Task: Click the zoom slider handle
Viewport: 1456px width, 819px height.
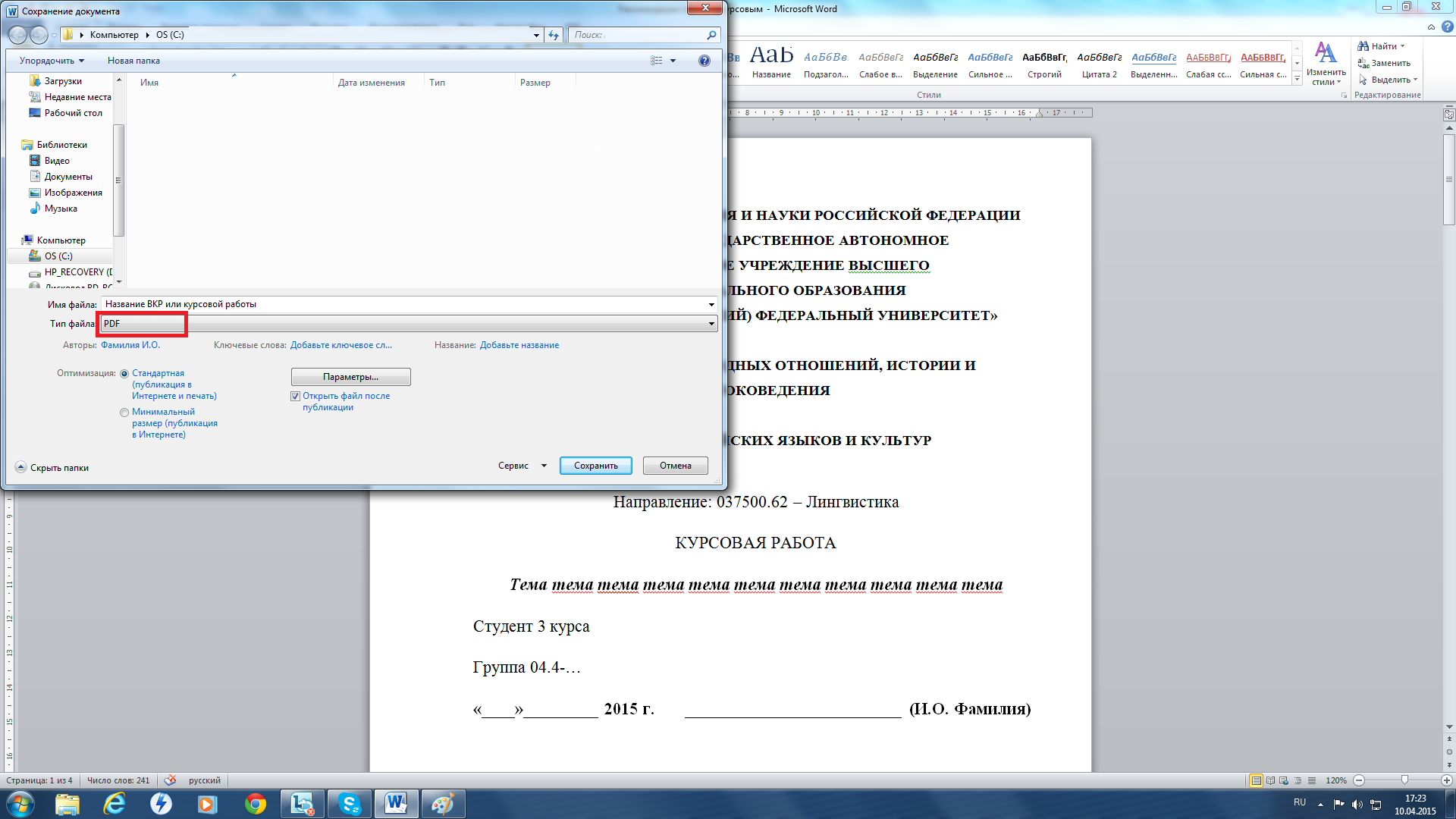Action: pos(1404,780)
